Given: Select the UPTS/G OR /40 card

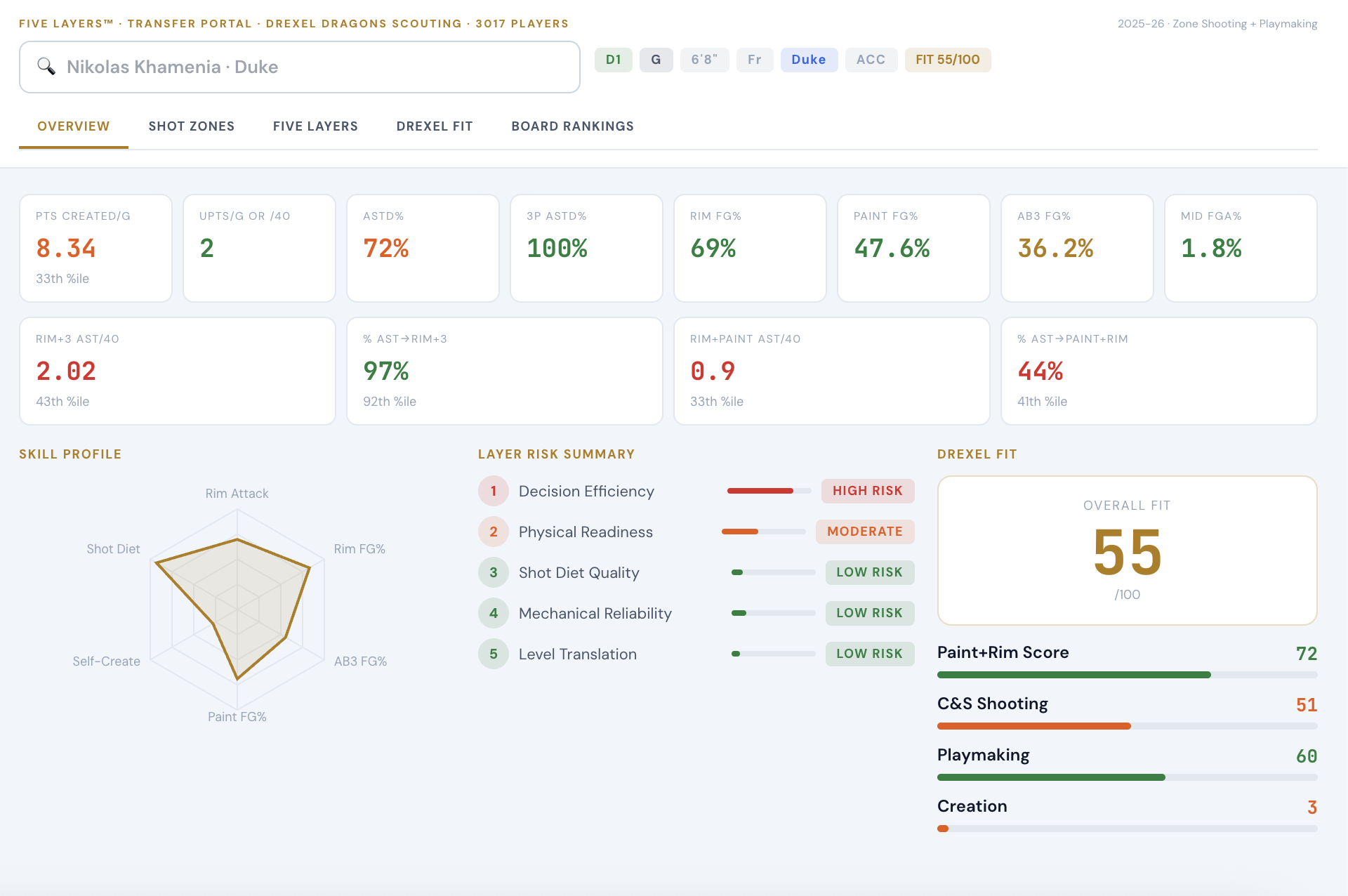Looking at the screenshot, I should (x=259, y=249).
